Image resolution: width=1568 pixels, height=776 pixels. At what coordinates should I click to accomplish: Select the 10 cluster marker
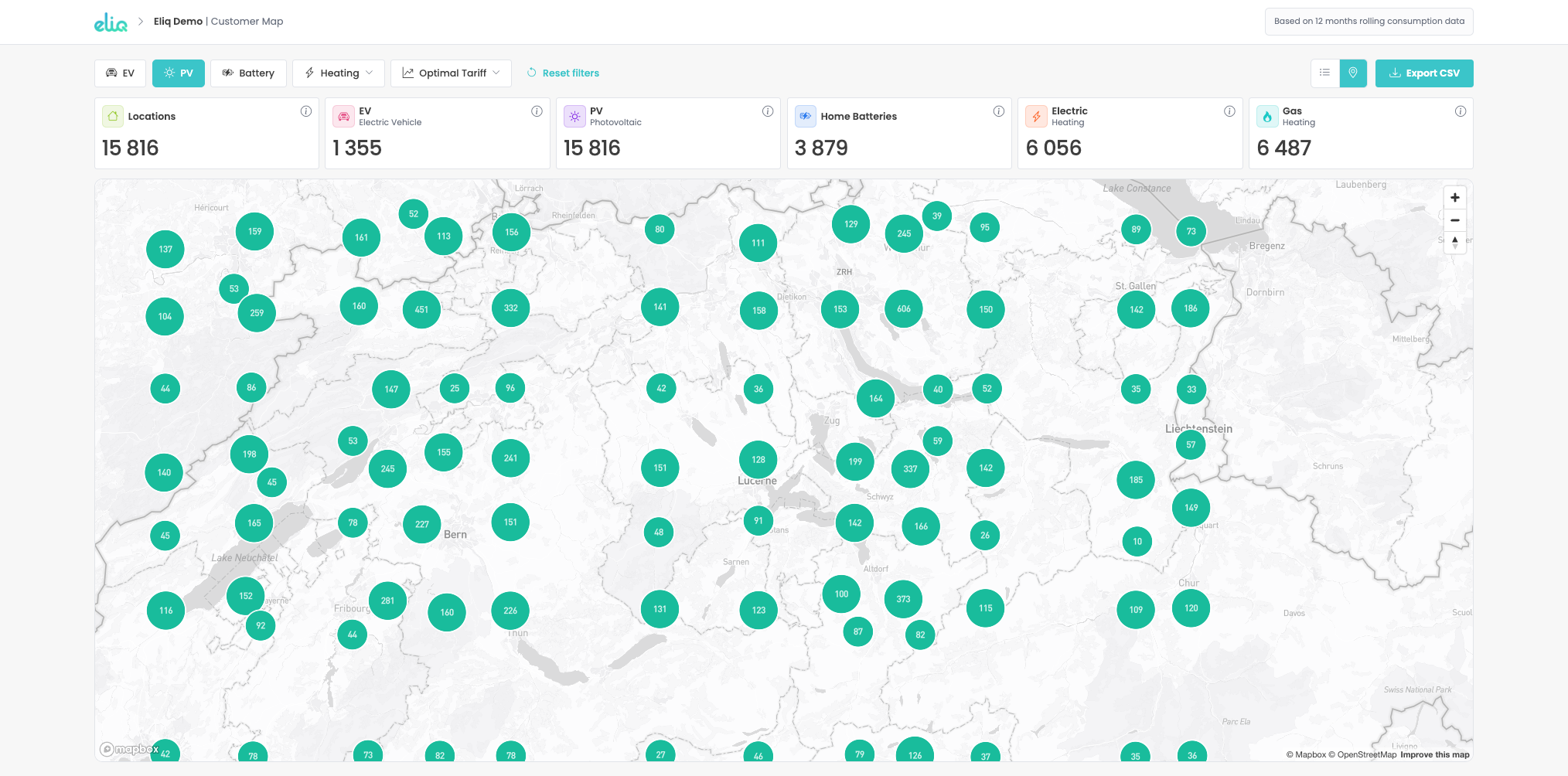click(x=1137, y=542)
